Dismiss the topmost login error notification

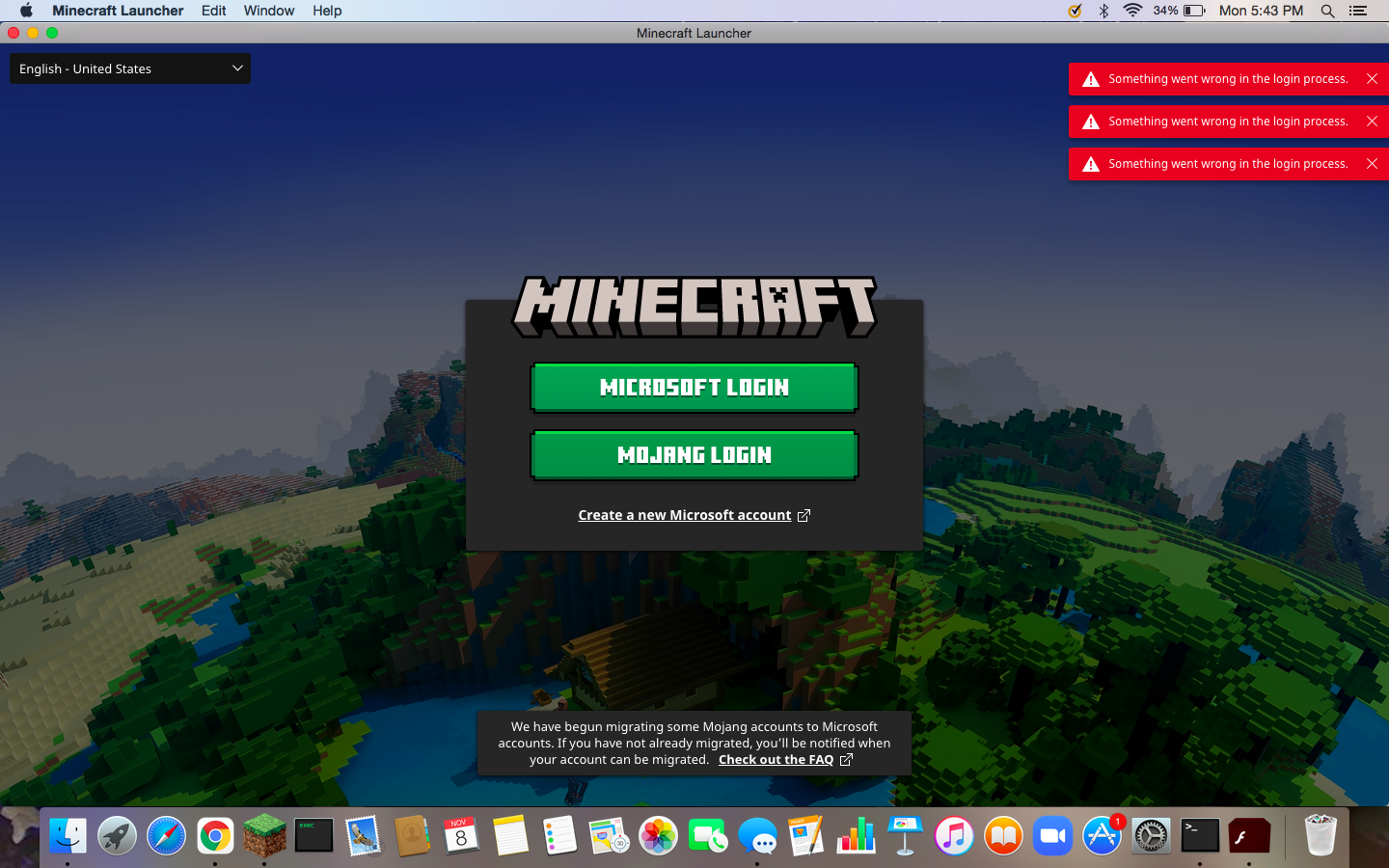[1372, 79]
